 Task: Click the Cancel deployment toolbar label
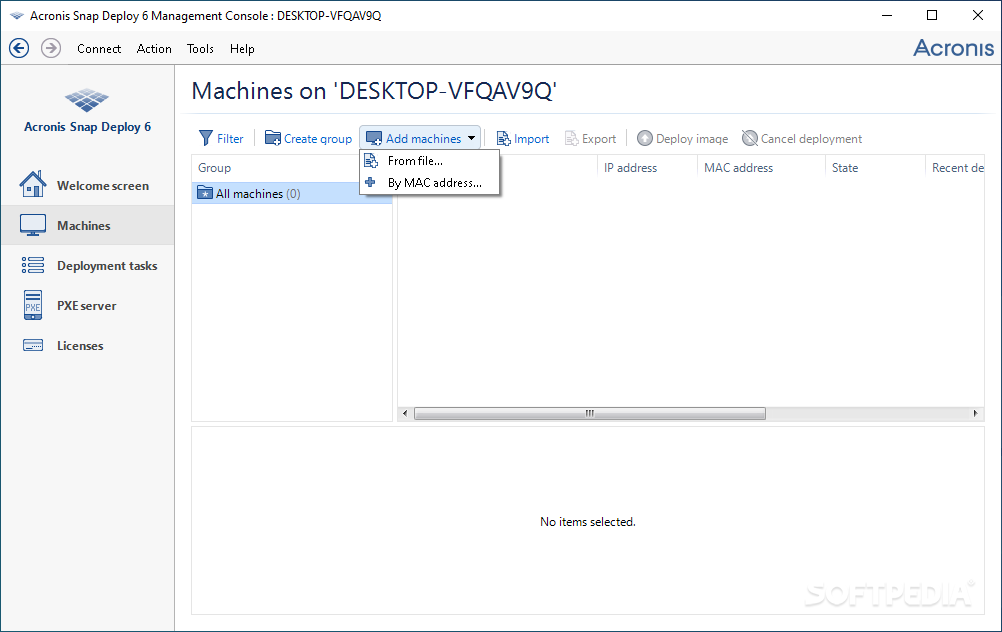(811, 139)
